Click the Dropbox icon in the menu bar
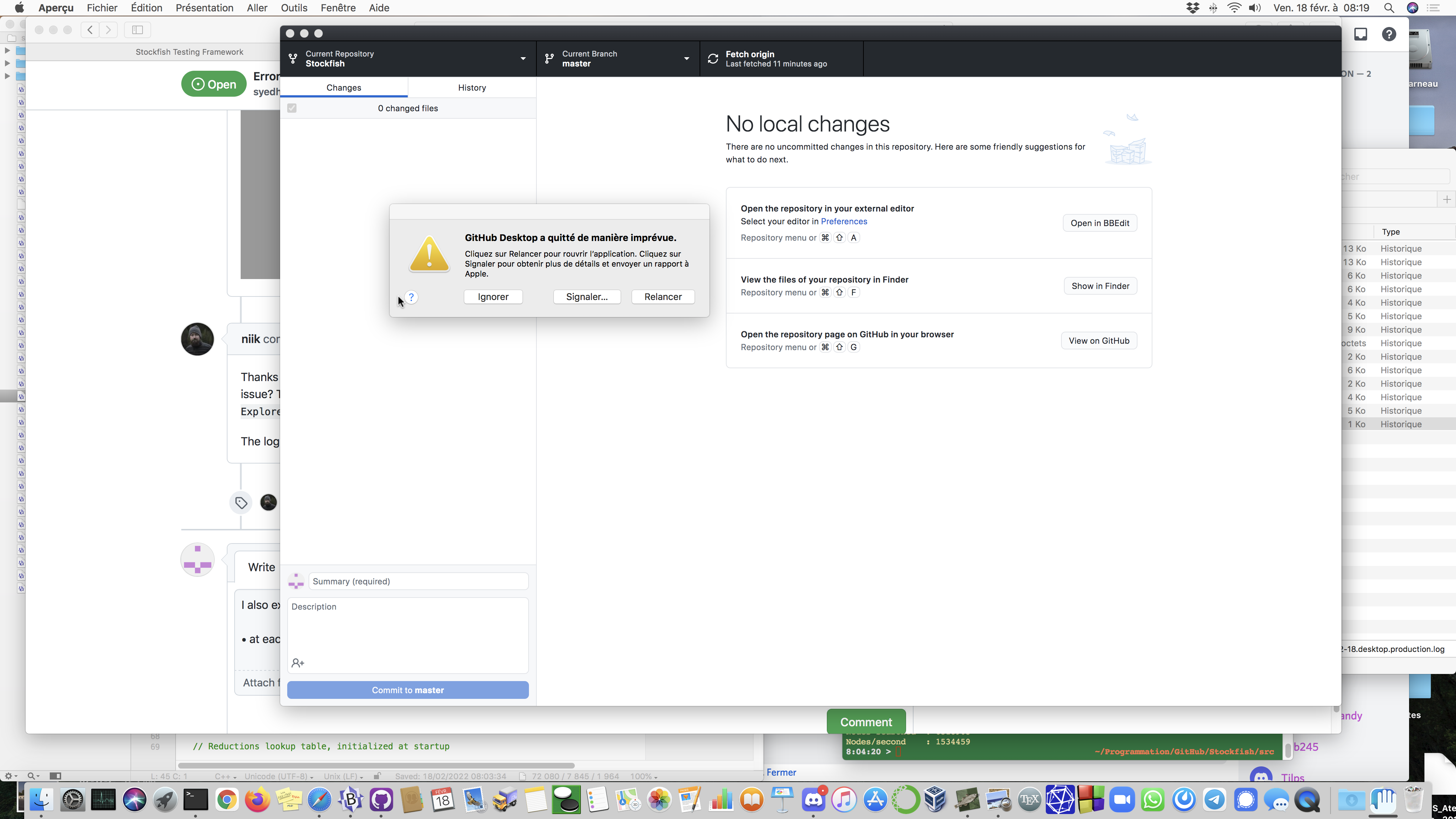Viewport: 1456px width, 819px height. click(x=1193, y=8)
